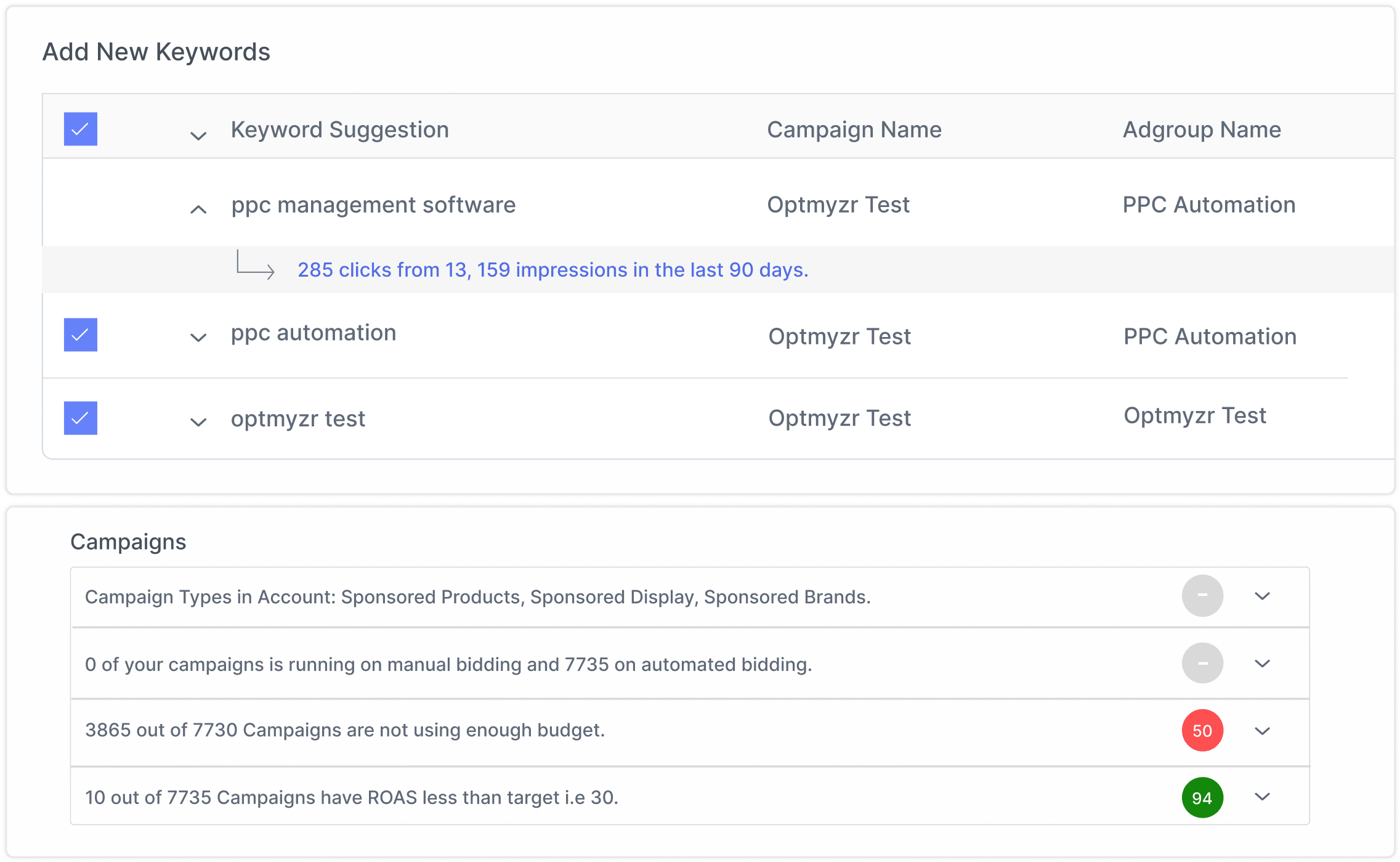Uncheck the optmyzr test keyword checkbox

click(x=81, y=418)
